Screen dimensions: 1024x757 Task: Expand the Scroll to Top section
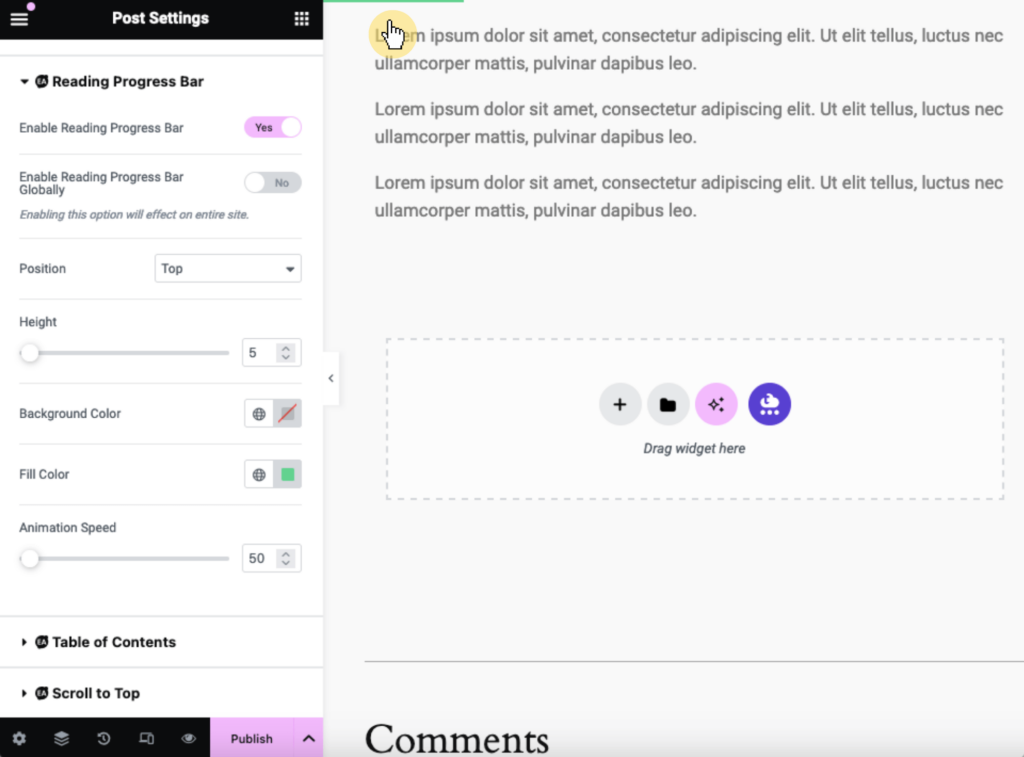point(24,693)
